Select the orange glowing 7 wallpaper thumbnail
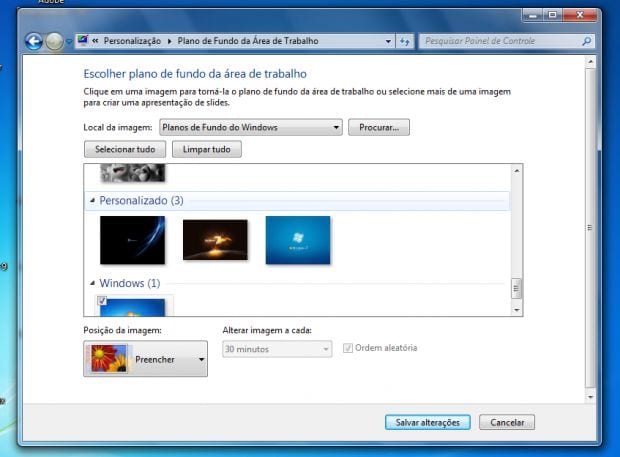620x457 pixels. (215, 240)
